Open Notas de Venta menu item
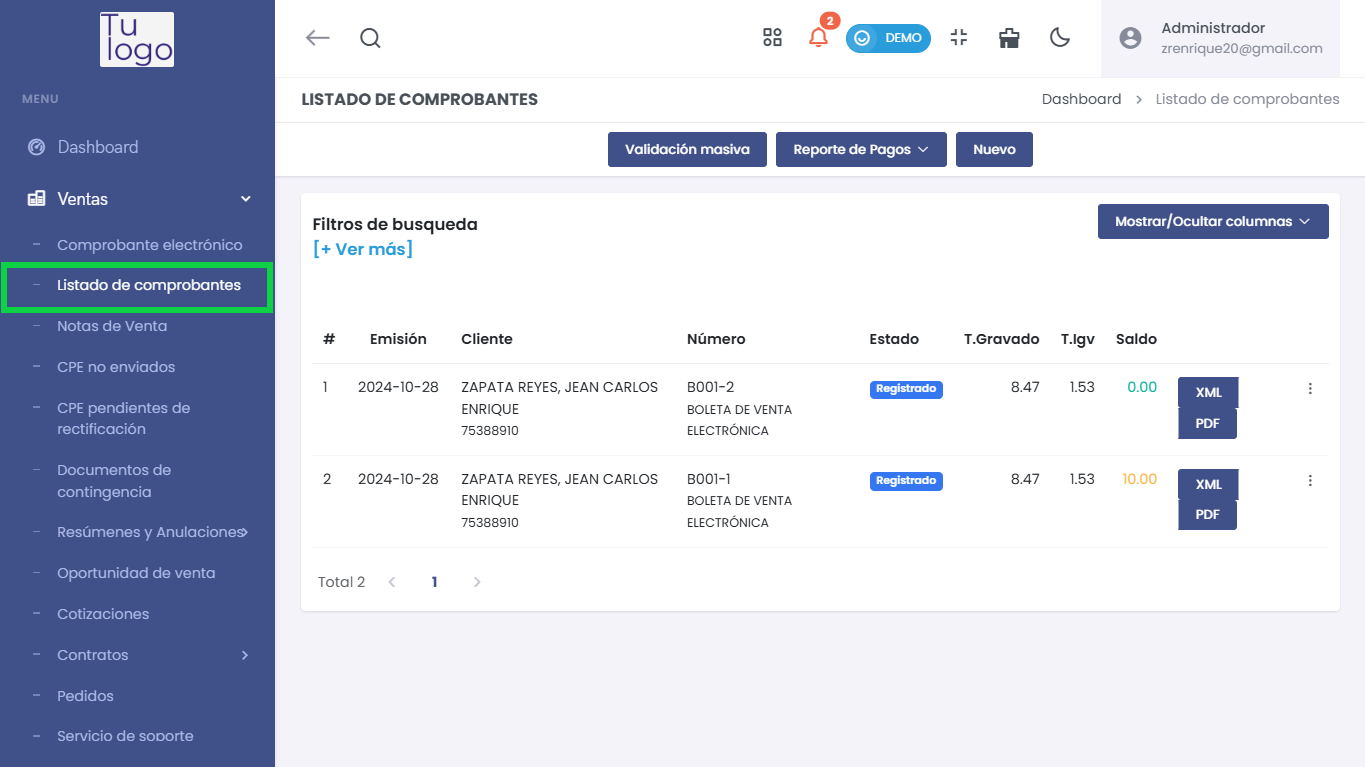The height and width of the screenshot is (767, 1365). [x=112, y=326]
